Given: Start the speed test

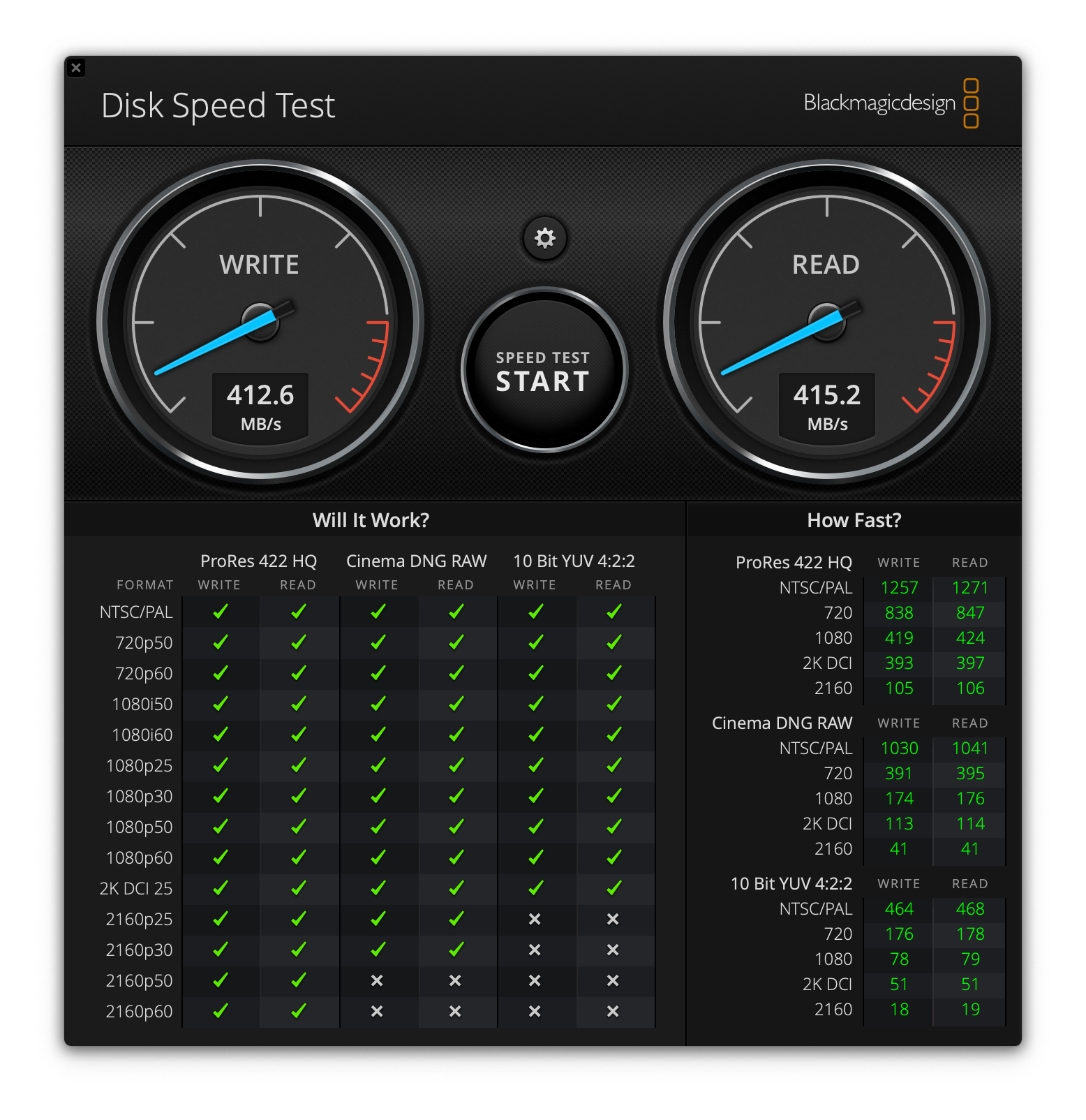Looking at the screenshot, I should [x=544, y=370].
